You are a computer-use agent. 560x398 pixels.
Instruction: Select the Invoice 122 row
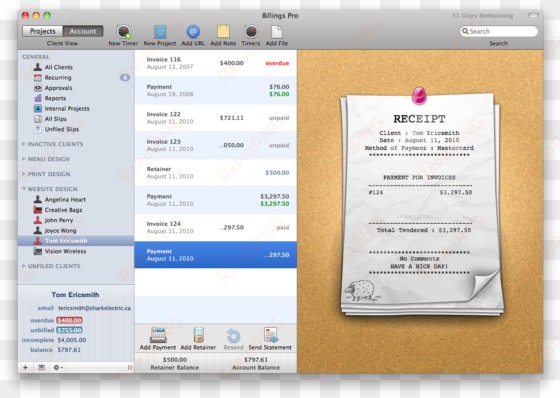pyautogui.click(x=216, y=118)
